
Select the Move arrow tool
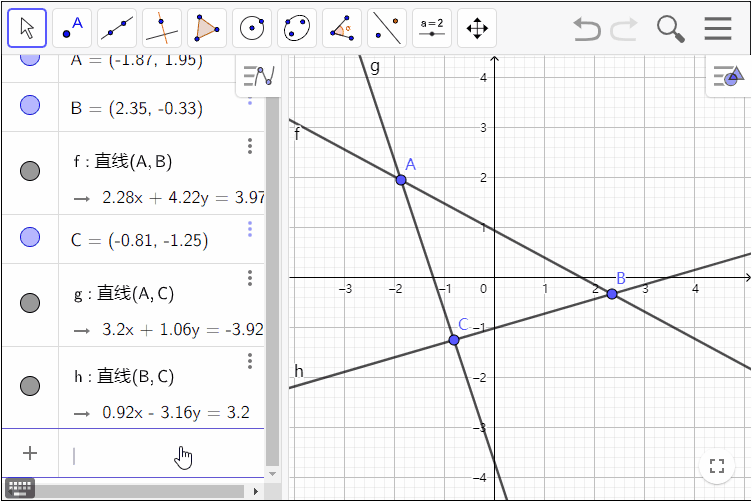(27, 28)
